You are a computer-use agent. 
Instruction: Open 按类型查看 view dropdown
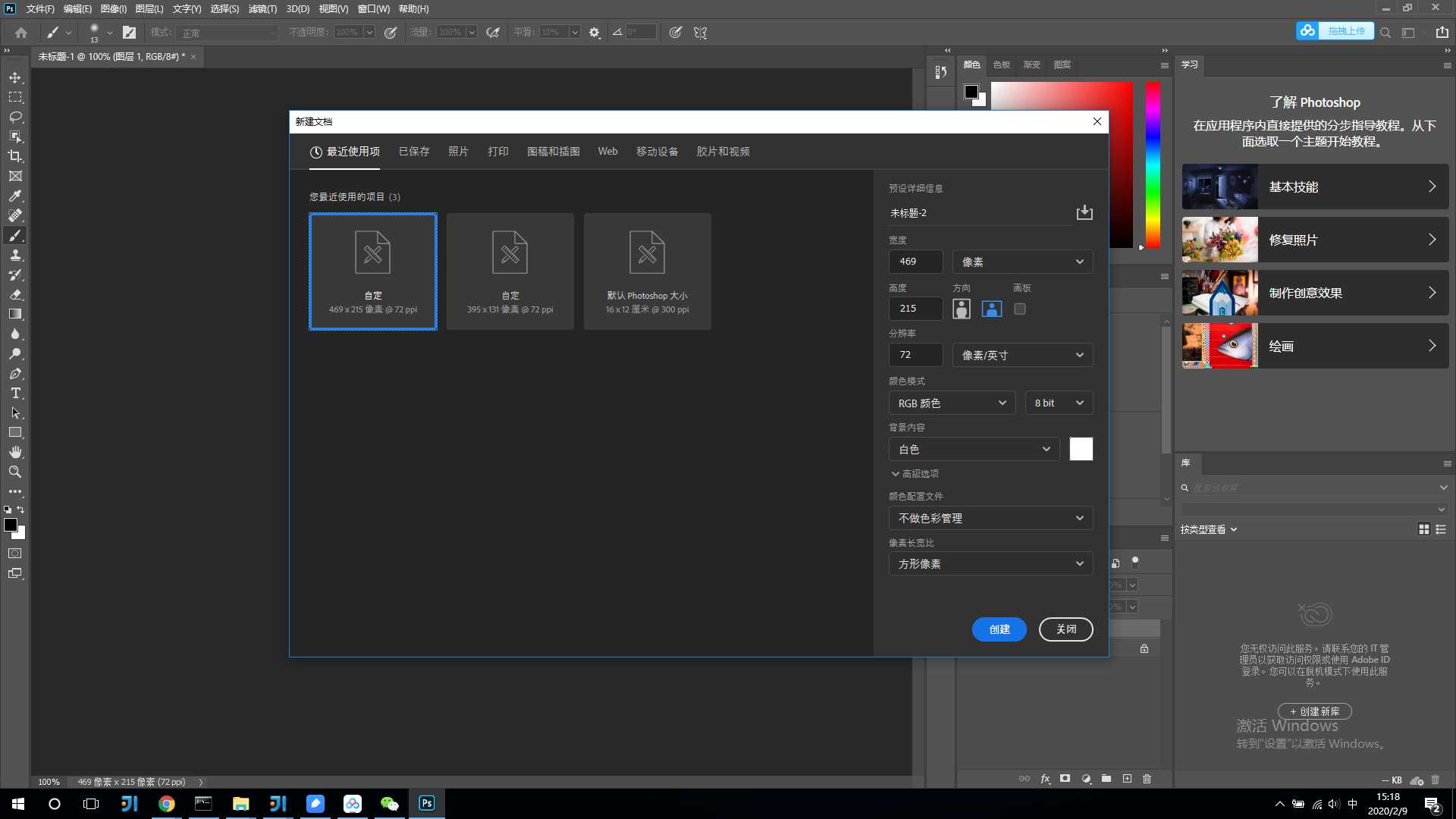pos(1209,529)
